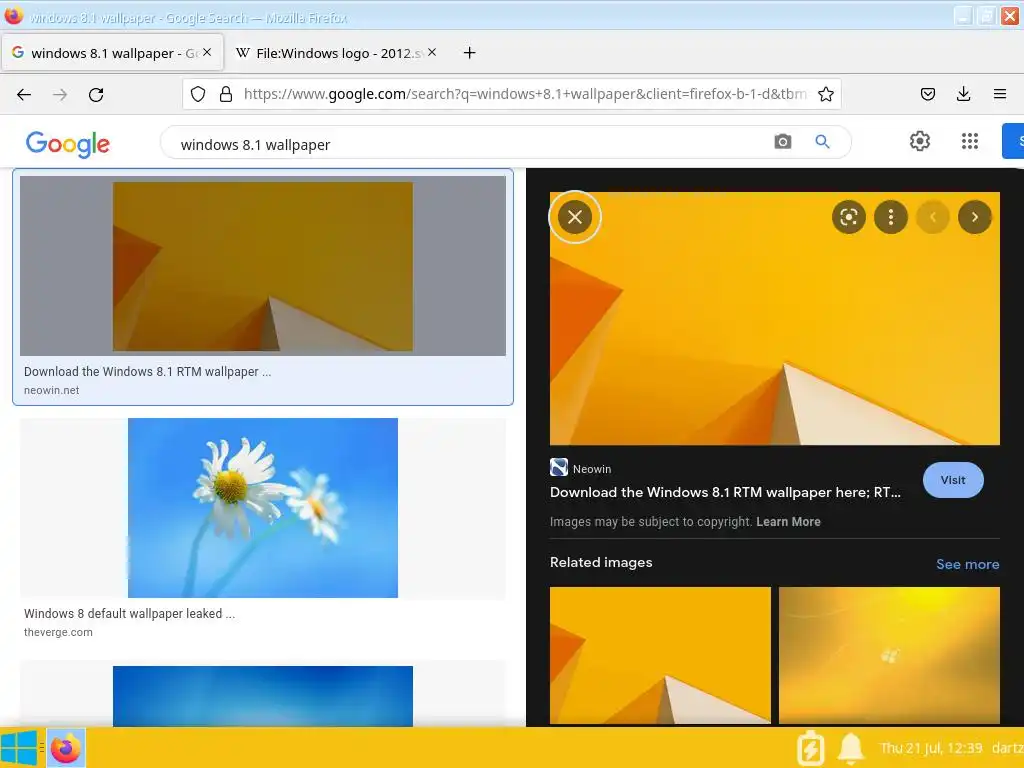Click the address bar URL
The image size is (1024, 768).
tap(525, 94)
